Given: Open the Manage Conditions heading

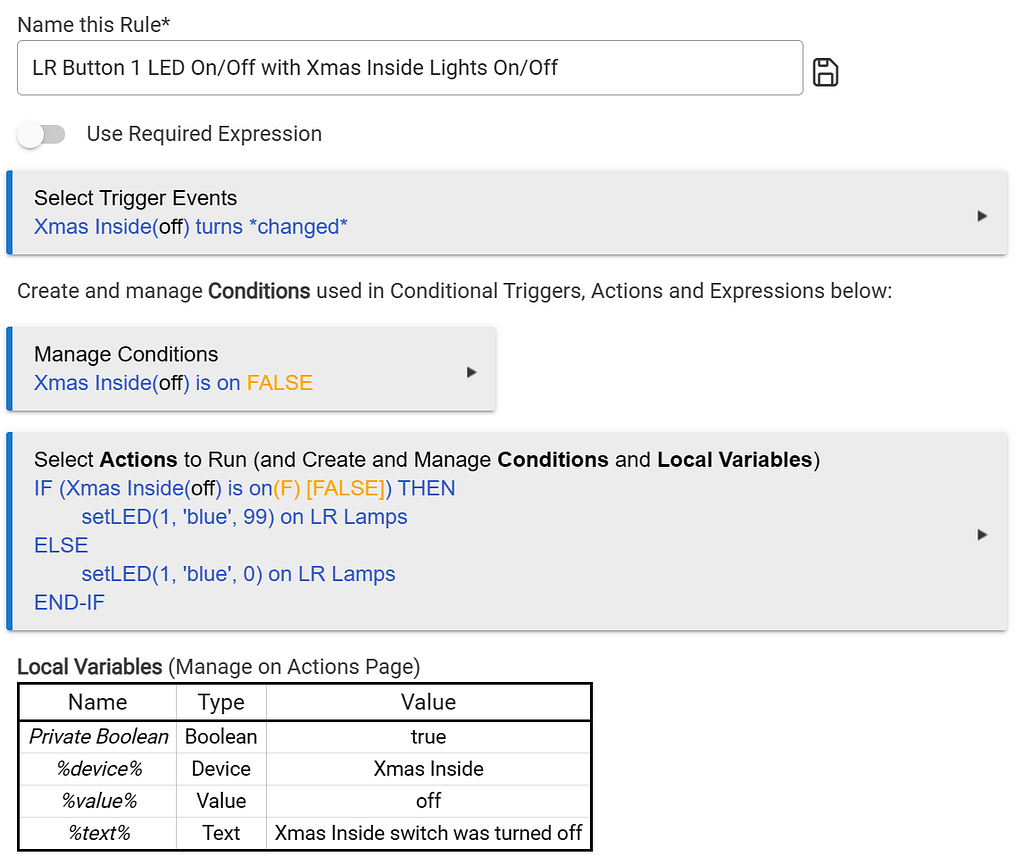Looking at the screenshot, I should coord(126,354).
